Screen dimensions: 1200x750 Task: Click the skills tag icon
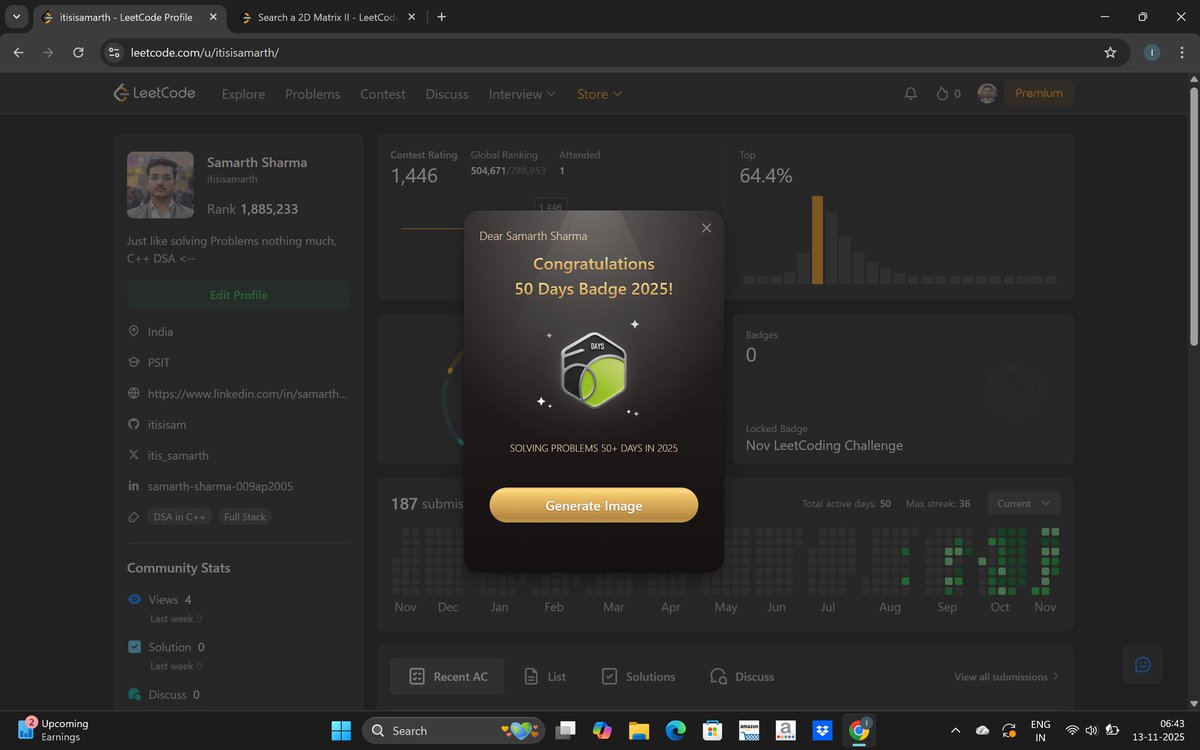[x=134, y=517]
